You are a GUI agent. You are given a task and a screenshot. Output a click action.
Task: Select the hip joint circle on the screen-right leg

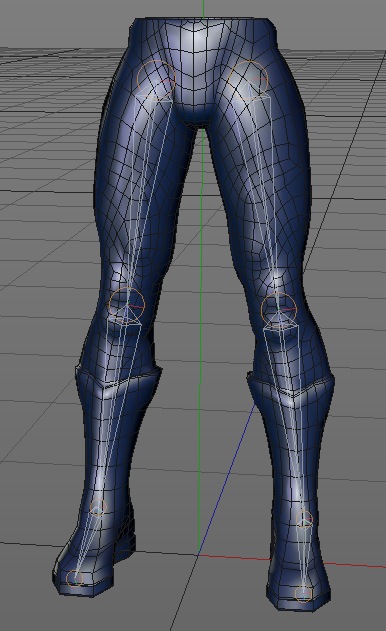(248, 80)
